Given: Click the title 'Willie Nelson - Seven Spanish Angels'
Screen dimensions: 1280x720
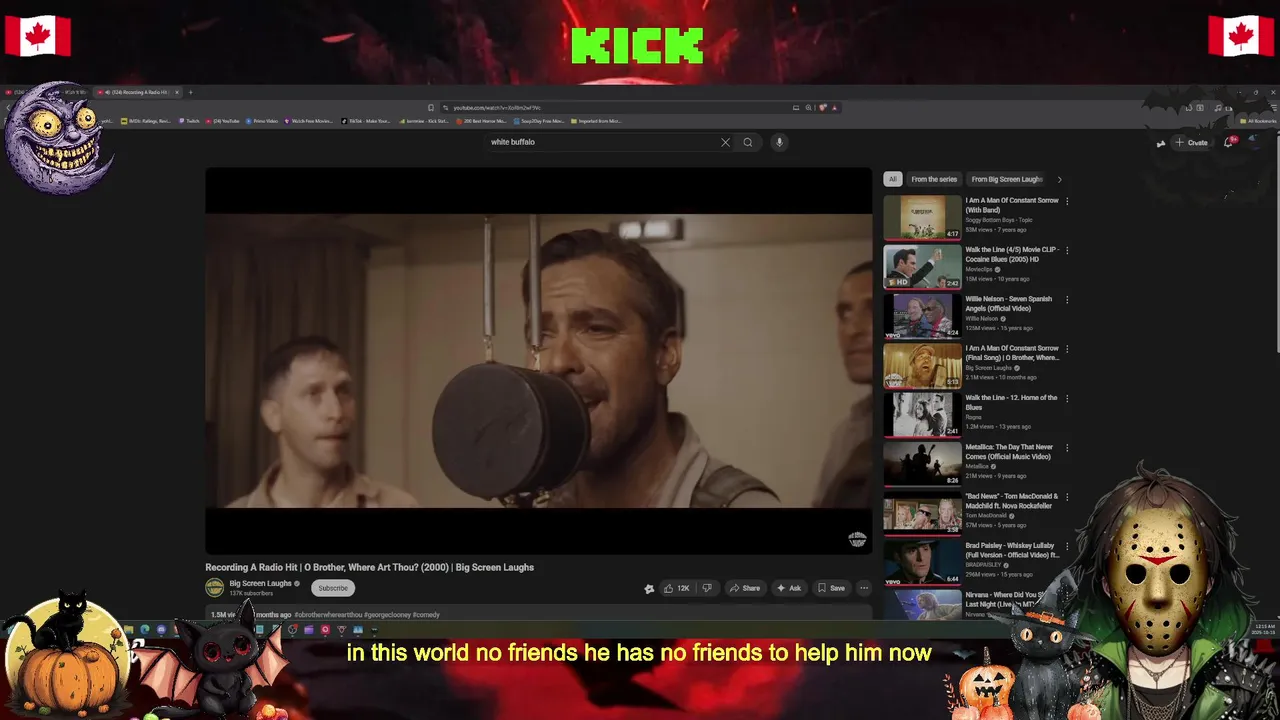Looking at the screenshot, I should (1008, 304).
